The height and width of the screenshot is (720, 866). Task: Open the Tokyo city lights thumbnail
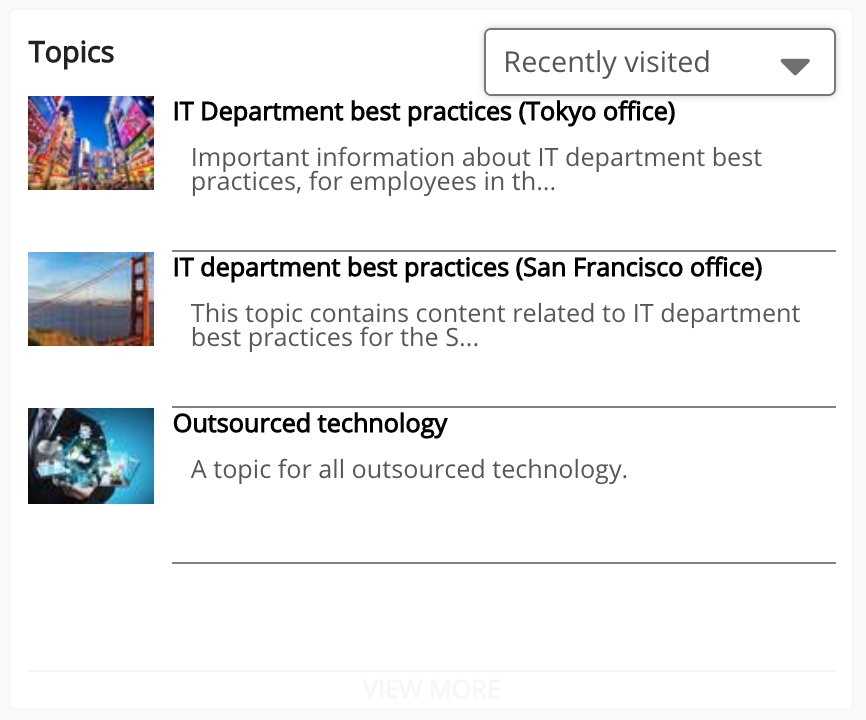pyautogui.click(x=91, y=143)
